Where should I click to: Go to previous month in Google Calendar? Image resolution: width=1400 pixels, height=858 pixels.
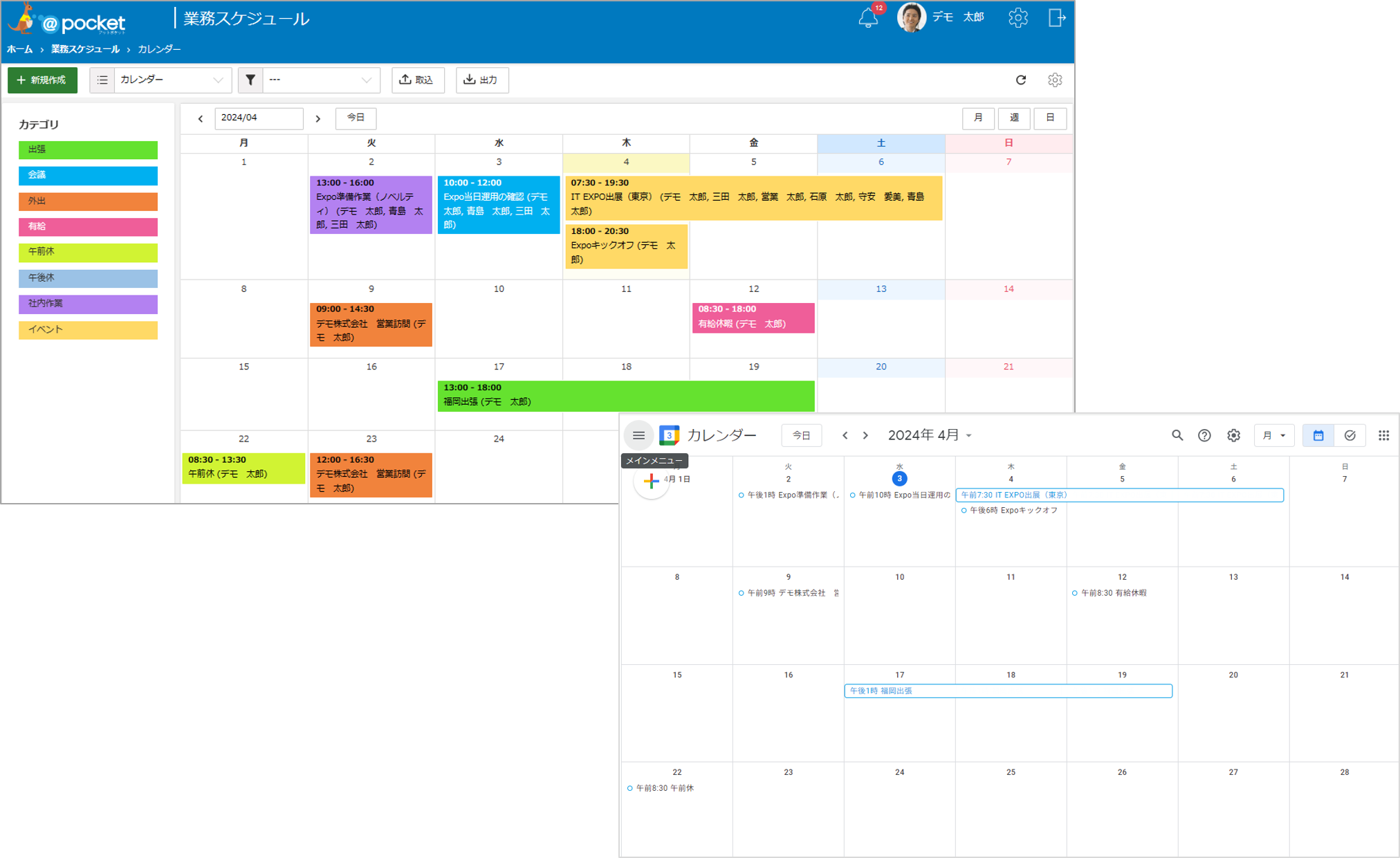click(845, 435)
